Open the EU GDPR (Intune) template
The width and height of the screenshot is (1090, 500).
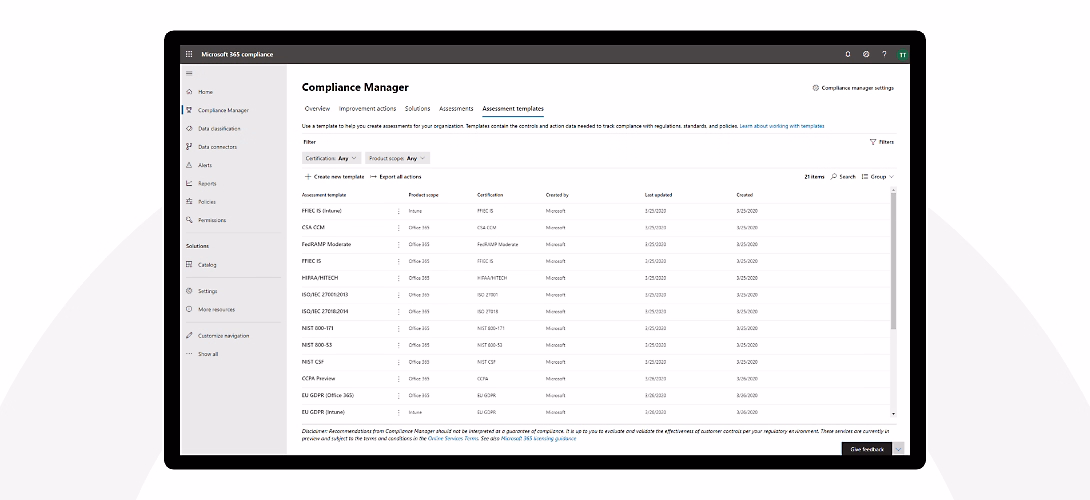coord(323,412)
